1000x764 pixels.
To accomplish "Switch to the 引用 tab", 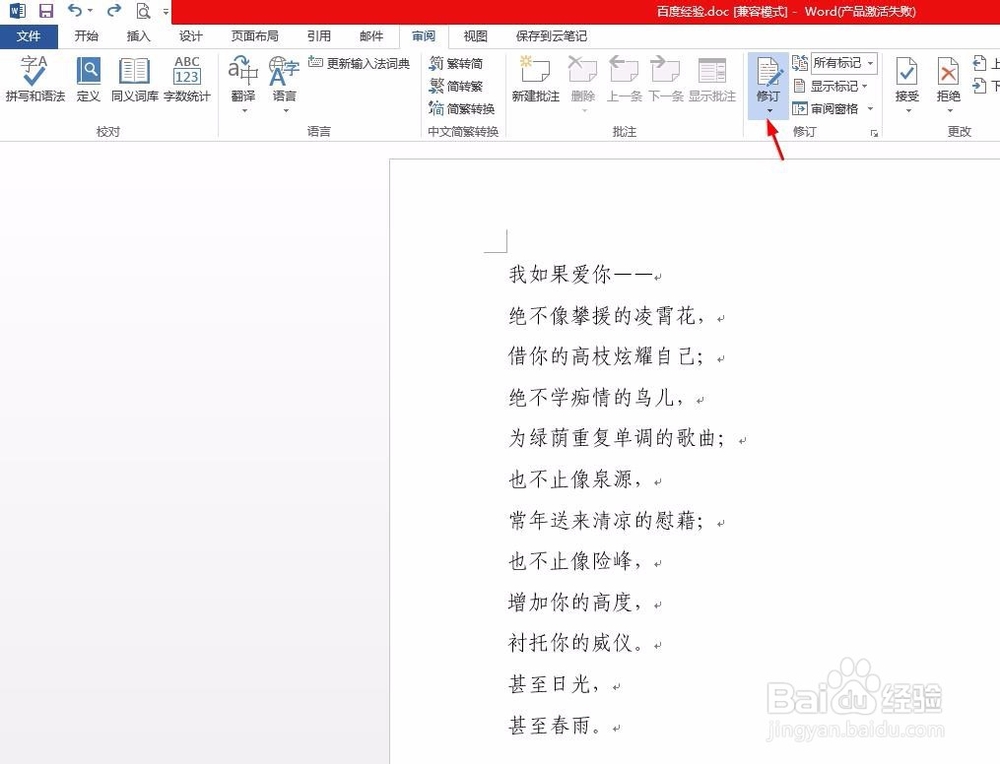I will click(319, 36).
